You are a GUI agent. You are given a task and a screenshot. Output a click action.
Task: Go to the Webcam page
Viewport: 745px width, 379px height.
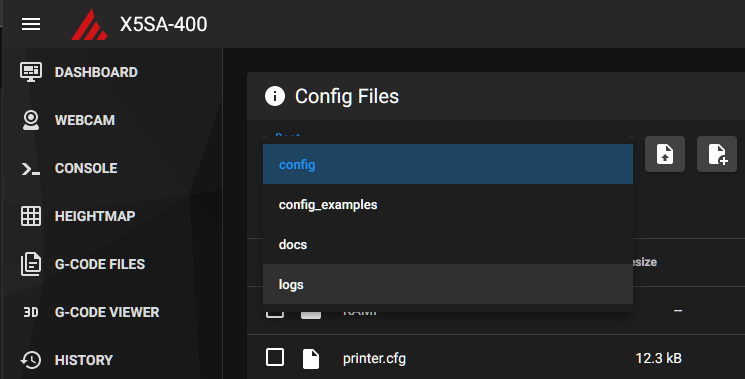point(67,120)
